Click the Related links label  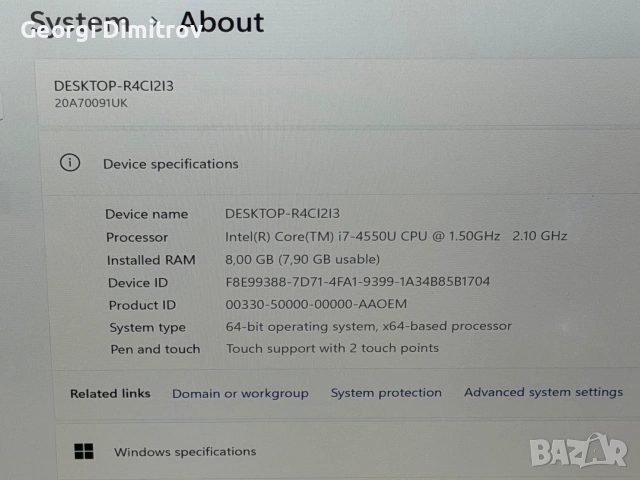[x=110, y=393]
